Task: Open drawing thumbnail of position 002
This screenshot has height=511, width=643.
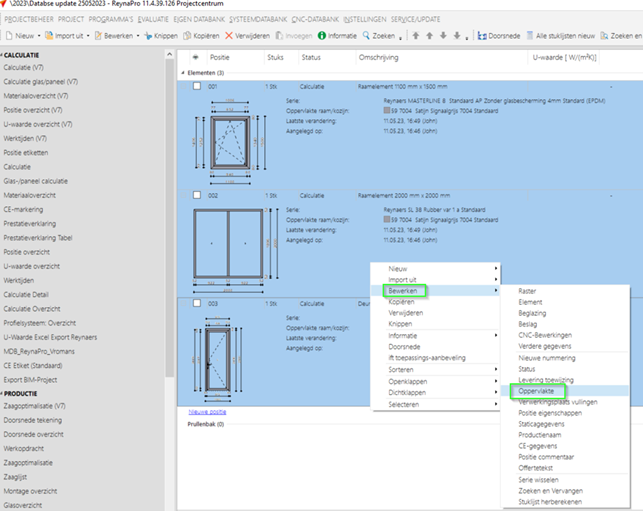Action: pos(235,251)
